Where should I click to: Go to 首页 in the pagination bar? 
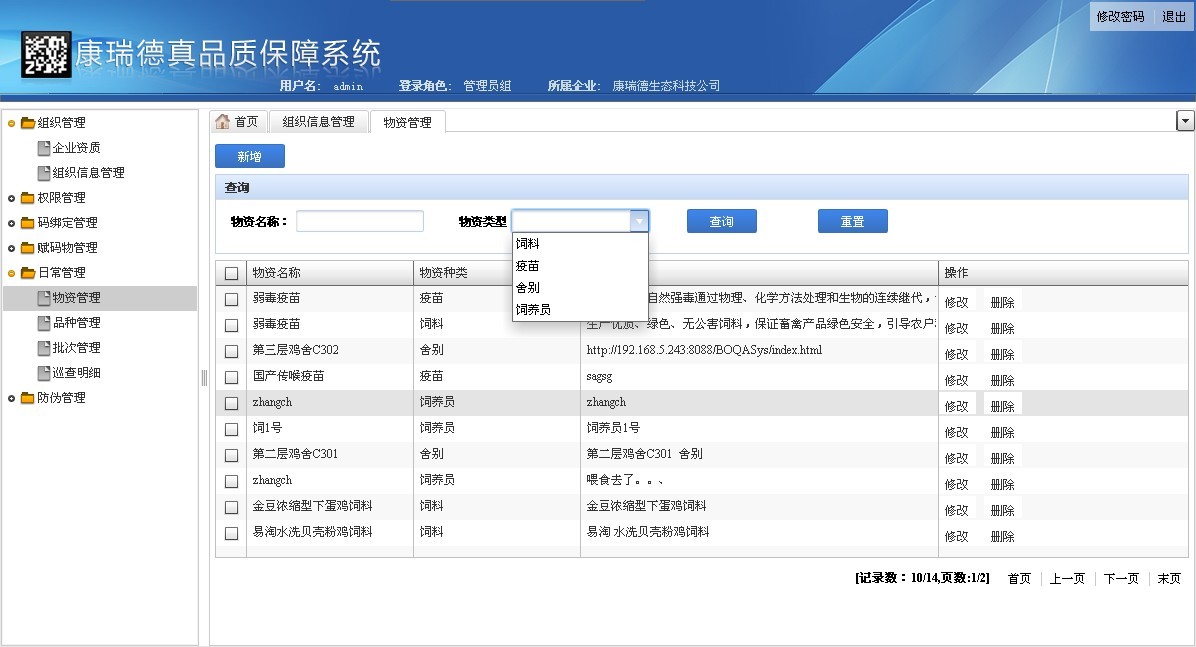[x=1020, y=579]
